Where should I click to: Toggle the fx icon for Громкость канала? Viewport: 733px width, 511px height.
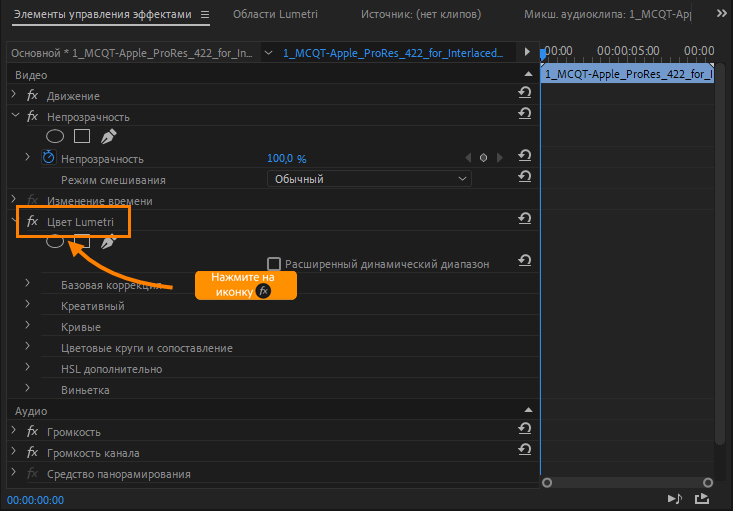pyautogui.click(x=32, y=452)
